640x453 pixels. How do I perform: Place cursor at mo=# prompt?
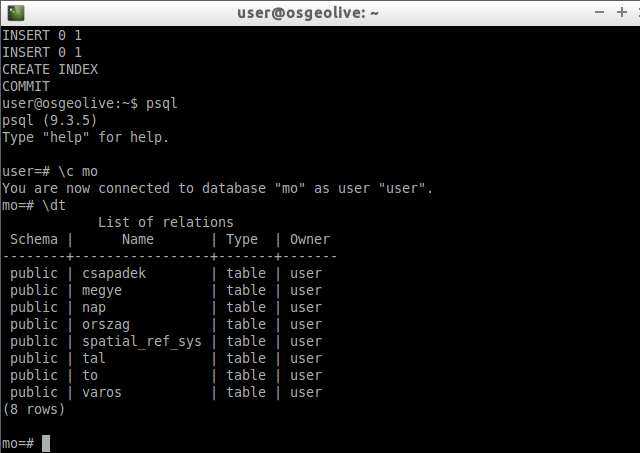(x=46, y=443)
